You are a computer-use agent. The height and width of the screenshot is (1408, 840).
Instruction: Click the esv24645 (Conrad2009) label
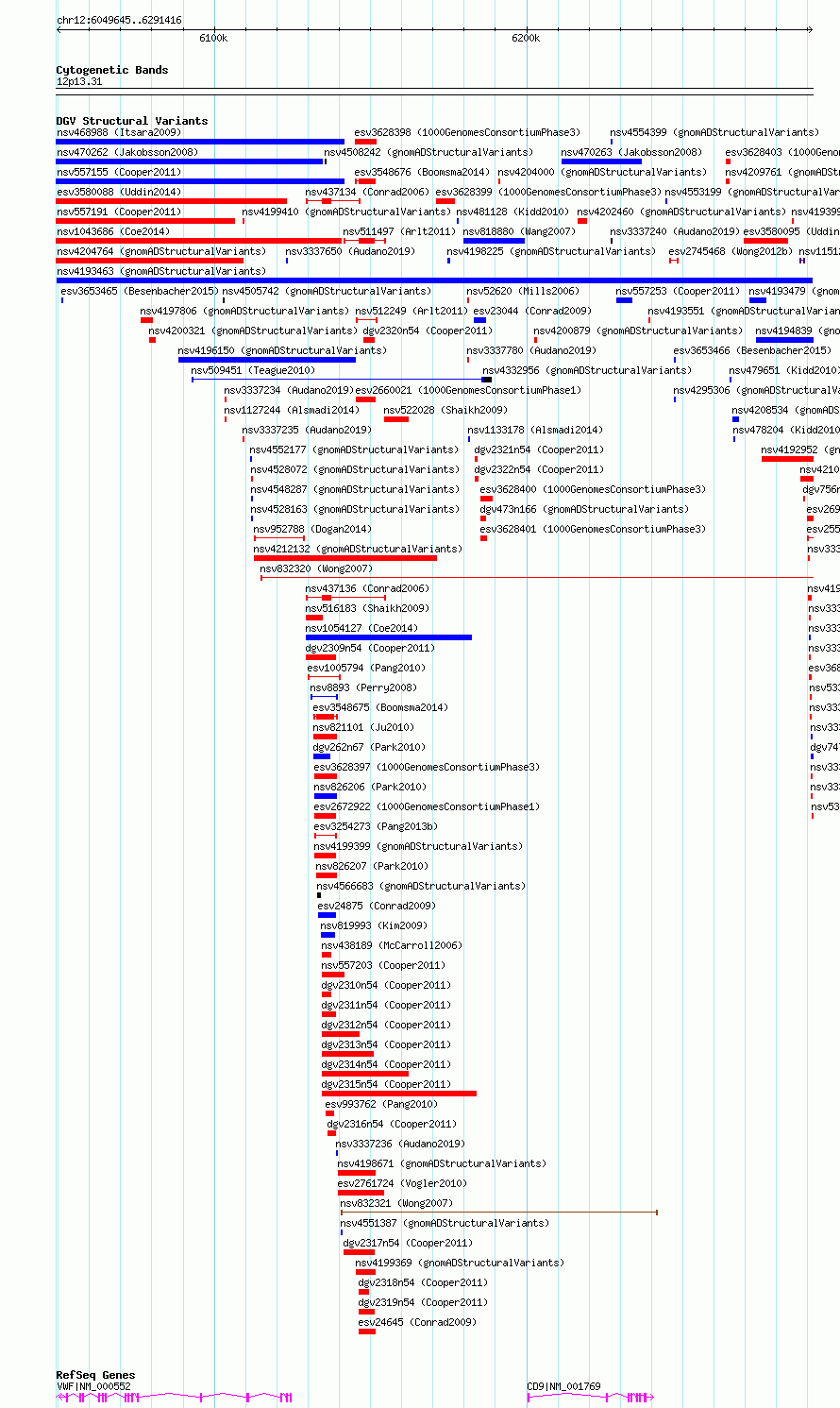(418, 1322)
